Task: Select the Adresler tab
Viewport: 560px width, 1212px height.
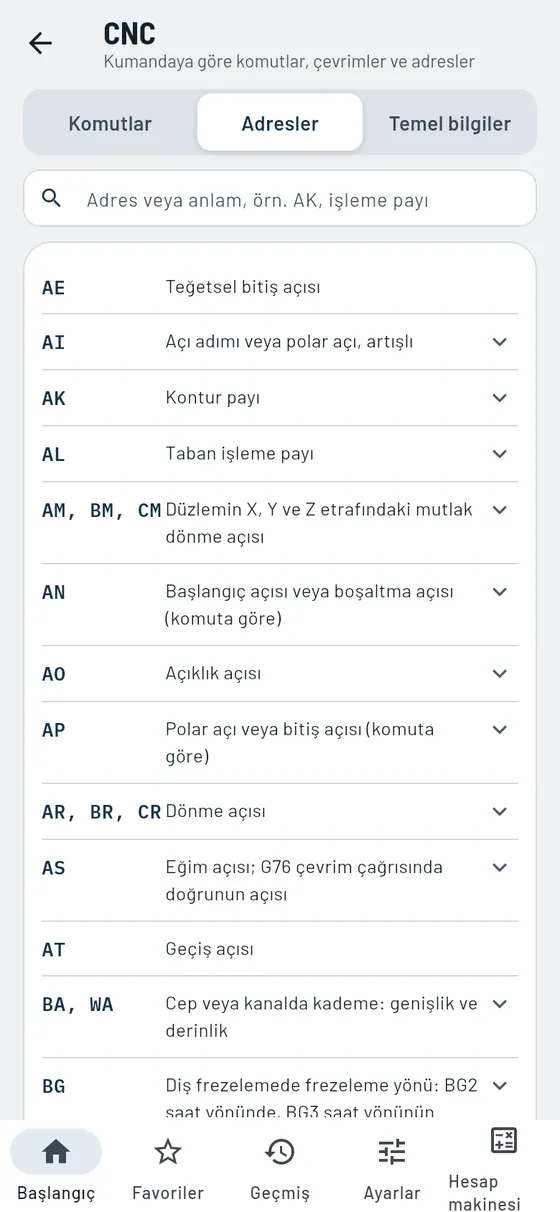Action: pos(280,124)
